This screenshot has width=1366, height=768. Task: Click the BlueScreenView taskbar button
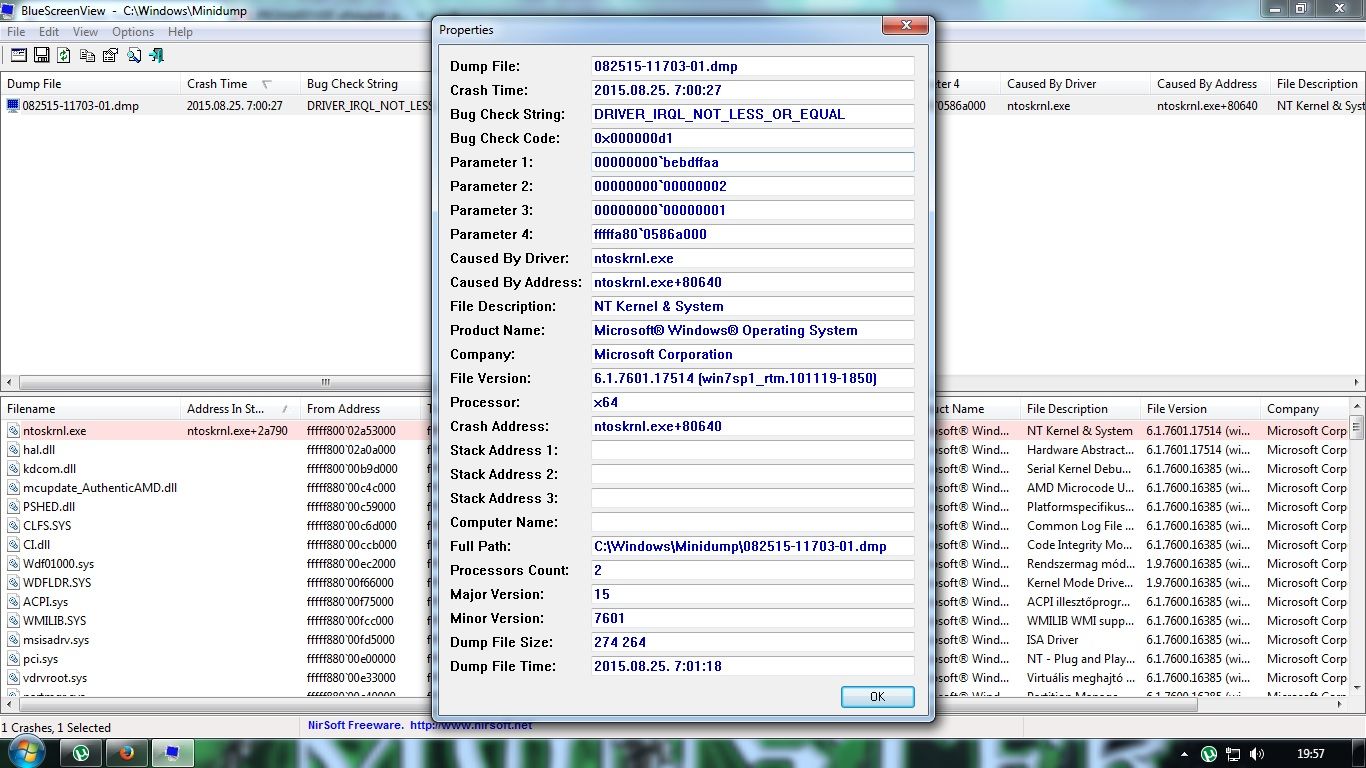(172, 753)
